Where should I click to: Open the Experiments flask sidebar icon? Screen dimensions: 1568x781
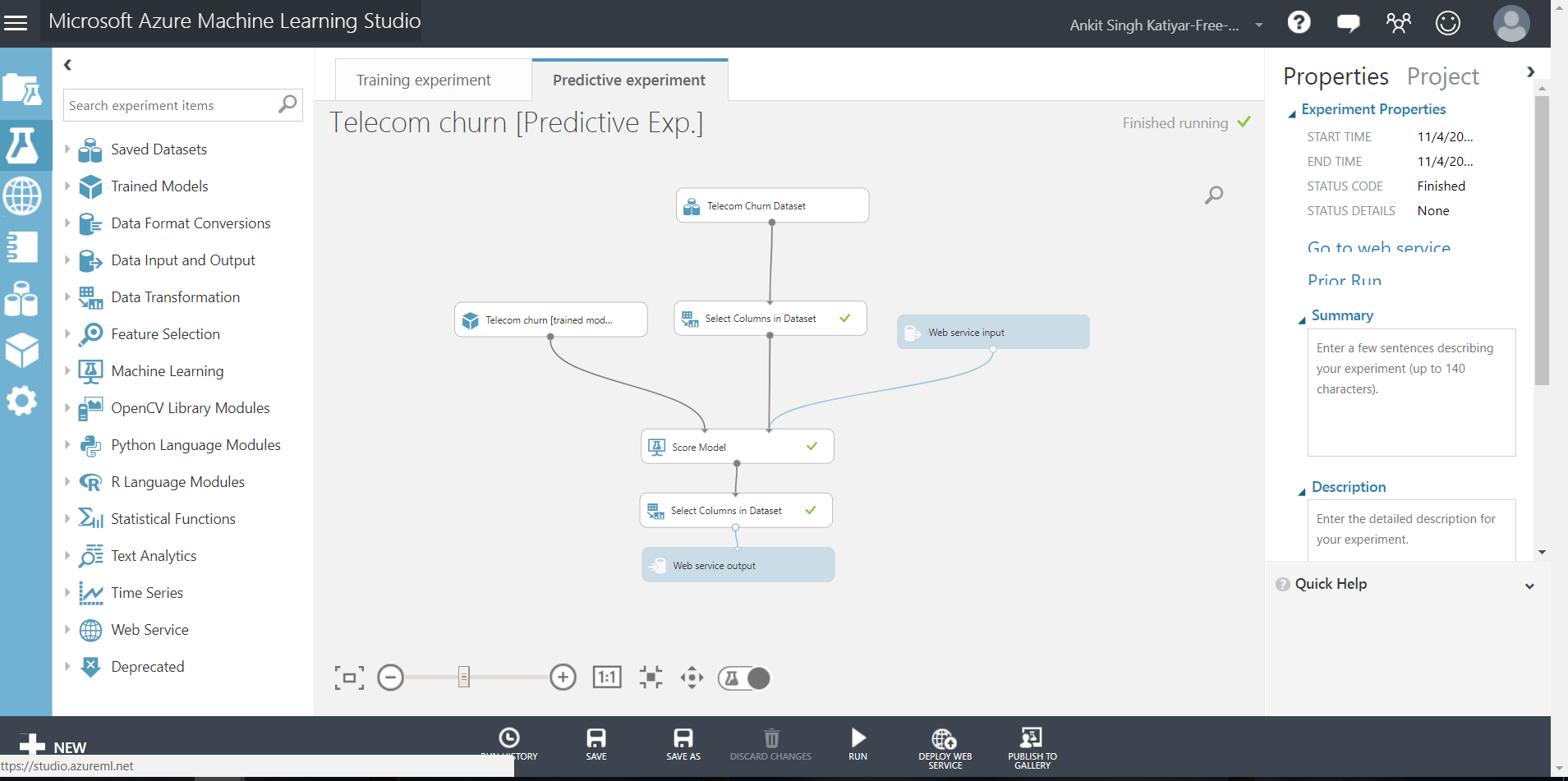(22, 145)
